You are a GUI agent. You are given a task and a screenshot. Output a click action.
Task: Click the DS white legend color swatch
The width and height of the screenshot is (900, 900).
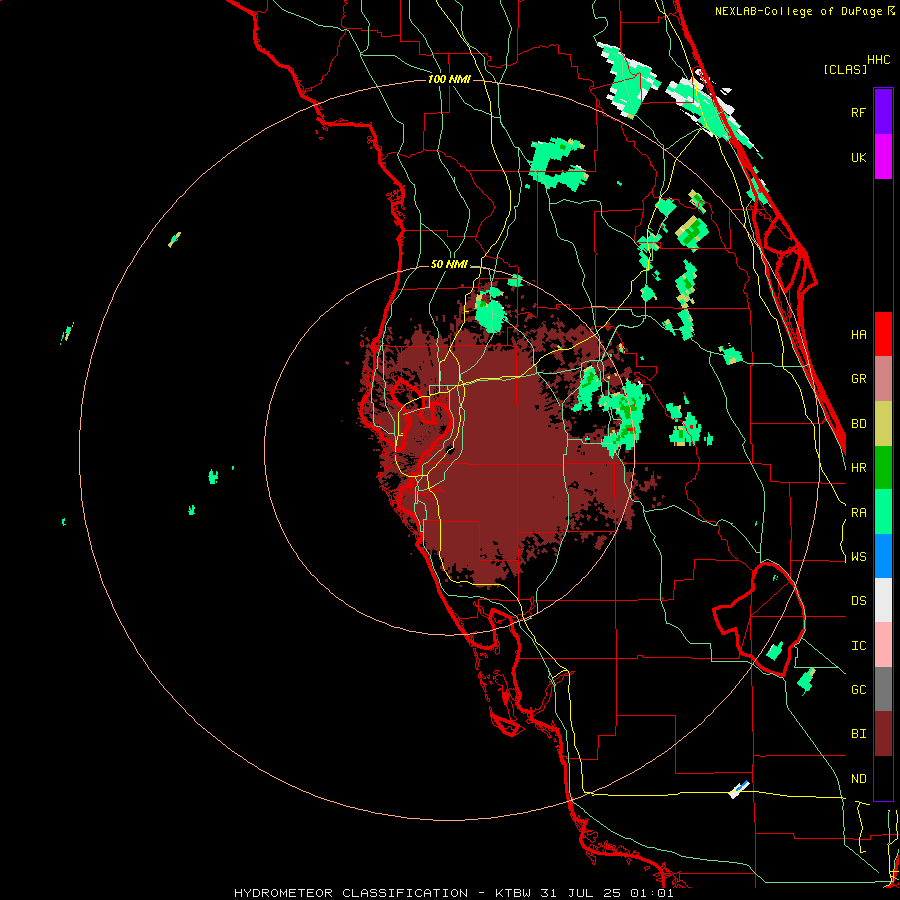tap(883, 600)
